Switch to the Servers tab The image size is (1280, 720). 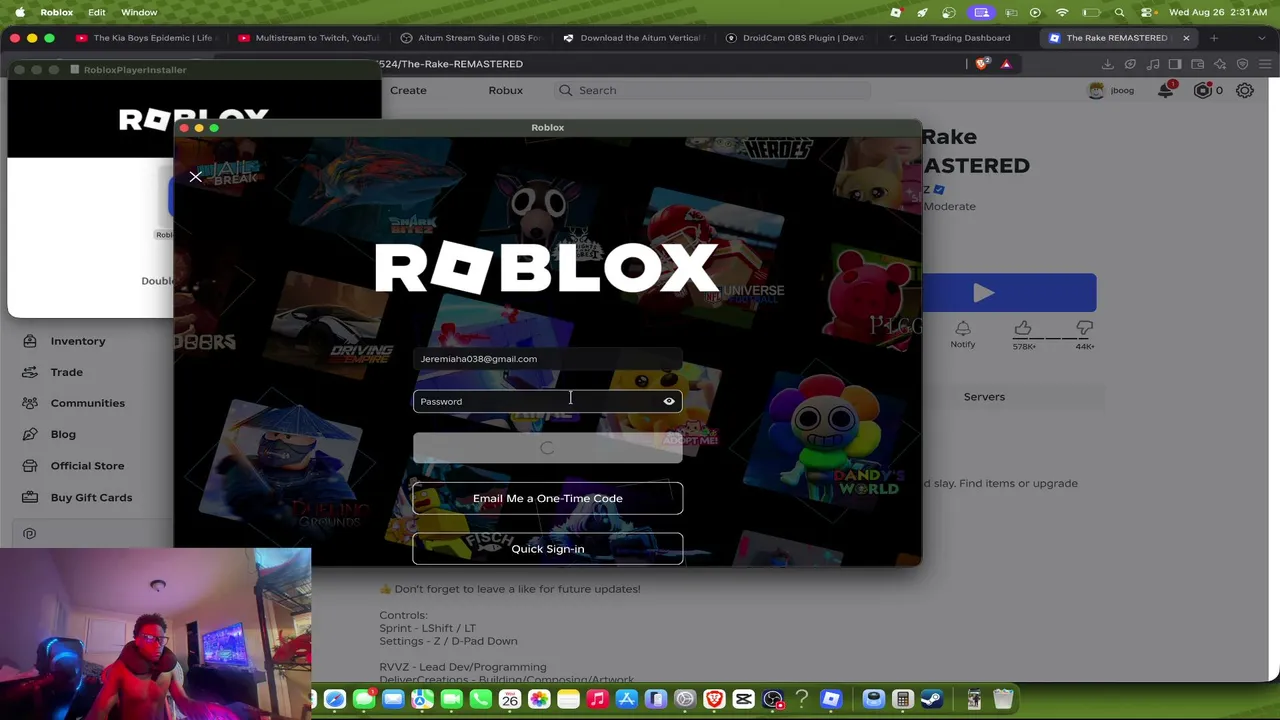click(984, 397)
